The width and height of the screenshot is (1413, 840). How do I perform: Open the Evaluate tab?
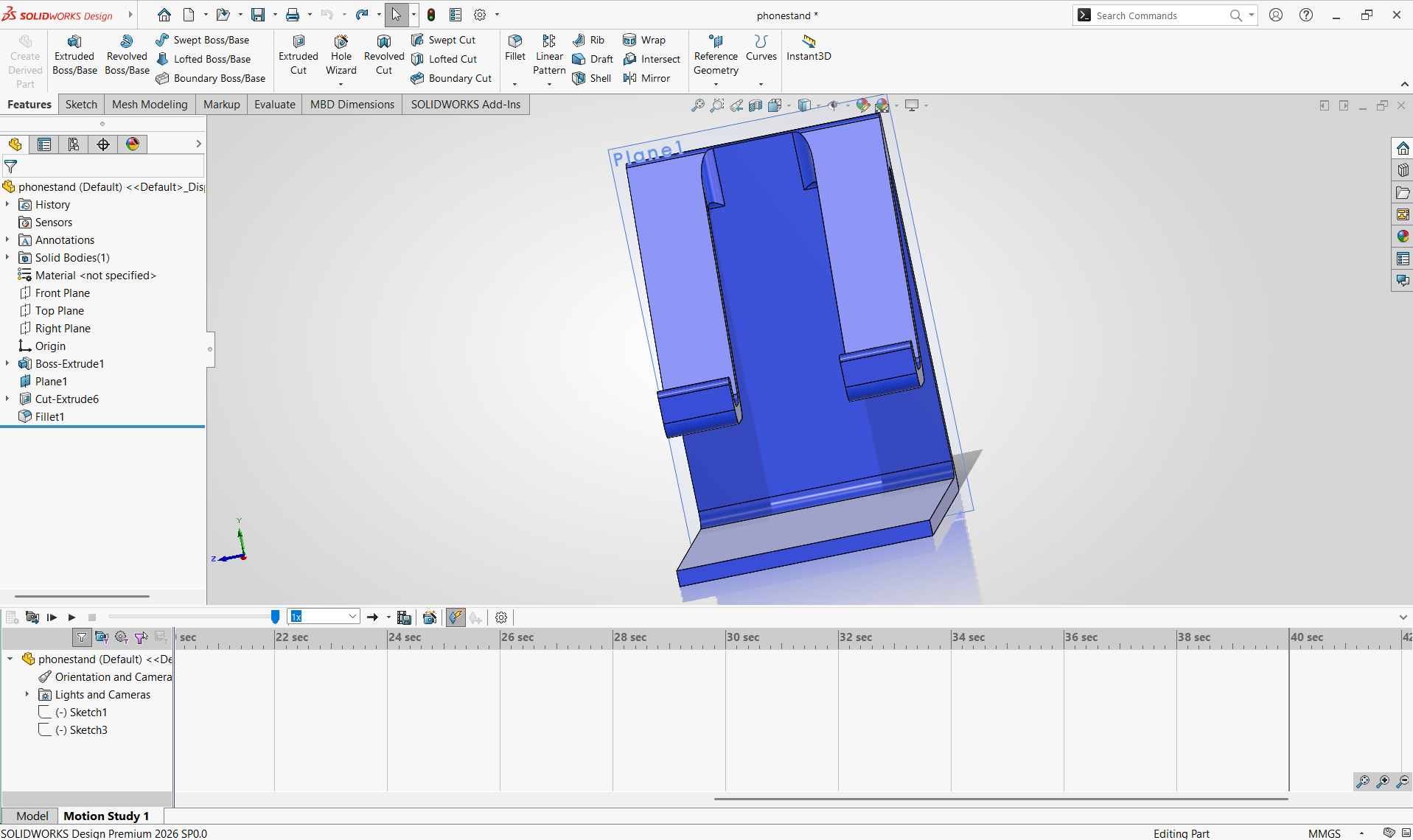click(x=275, y=105)
